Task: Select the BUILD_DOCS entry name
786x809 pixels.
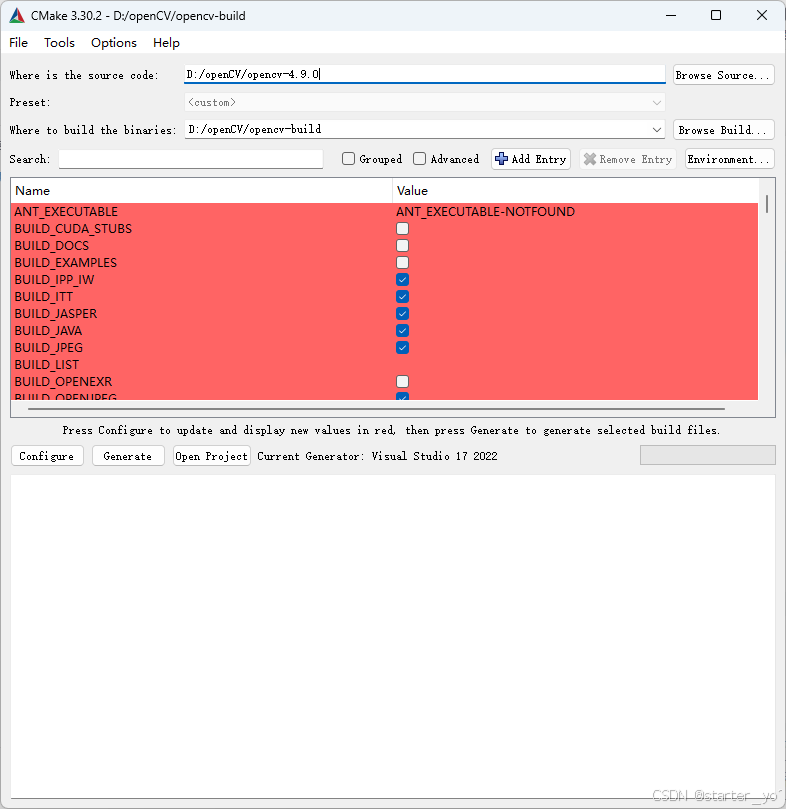Action: (x=52, y=246)
